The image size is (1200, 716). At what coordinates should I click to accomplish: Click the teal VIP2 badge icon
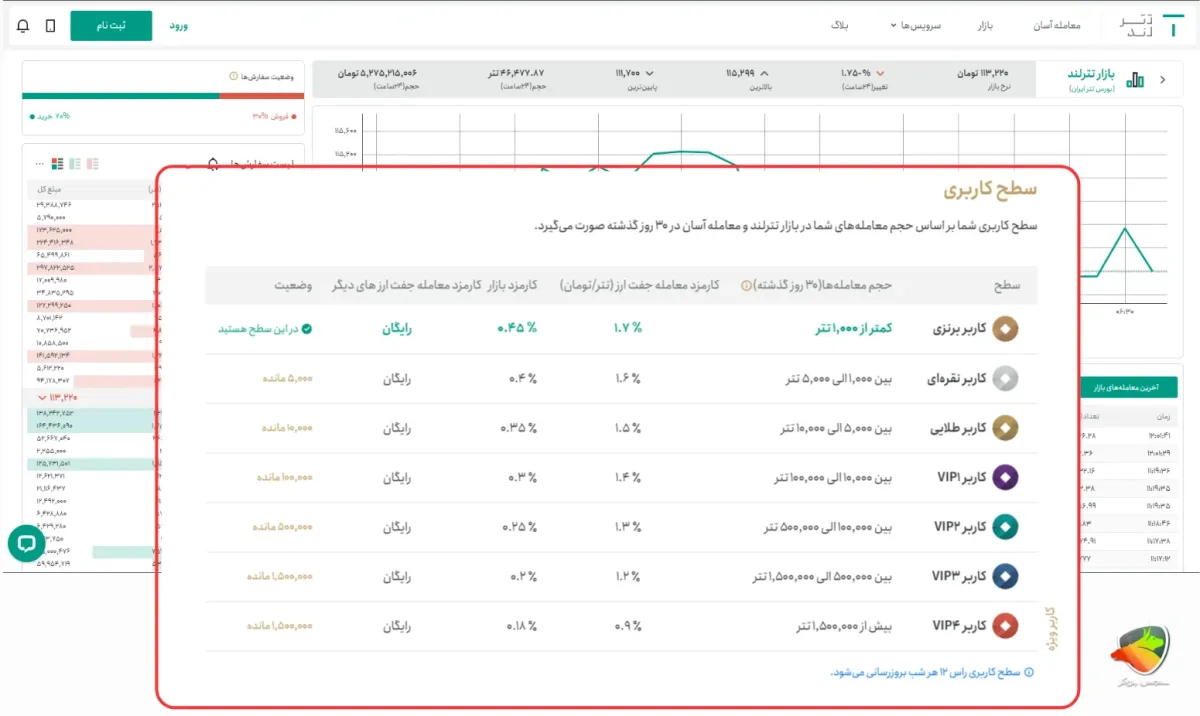pos(1005,526)
